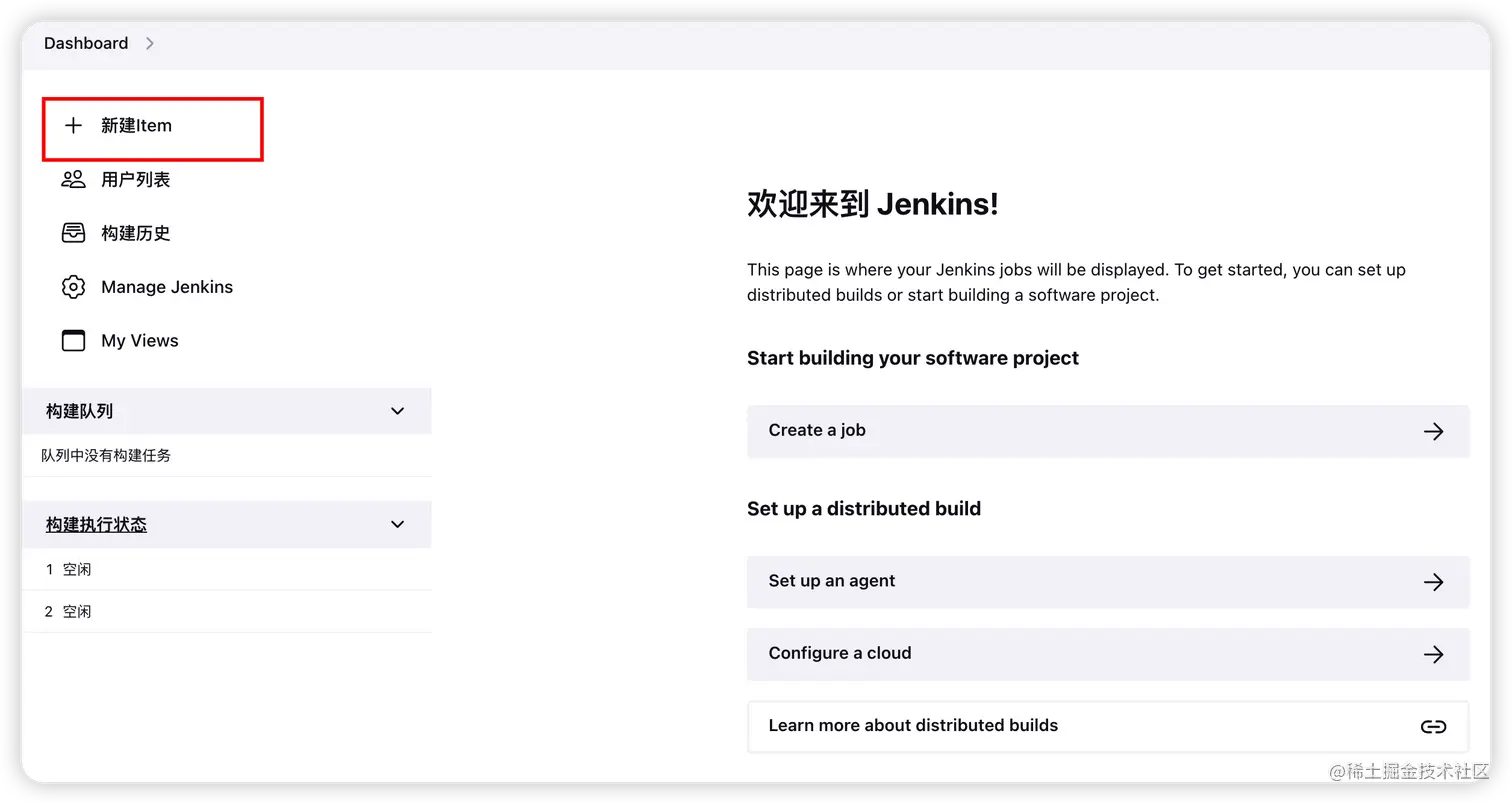
Task: Click the window icon beside My Views
Action: point(73,341)
